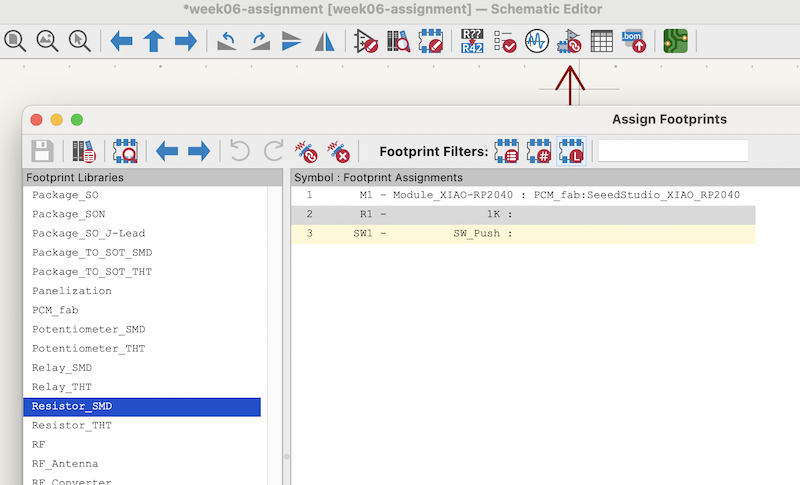Viewport: 800px width, 485px height.
Task: Open the Symbol Editor
Action: (366, 41)
